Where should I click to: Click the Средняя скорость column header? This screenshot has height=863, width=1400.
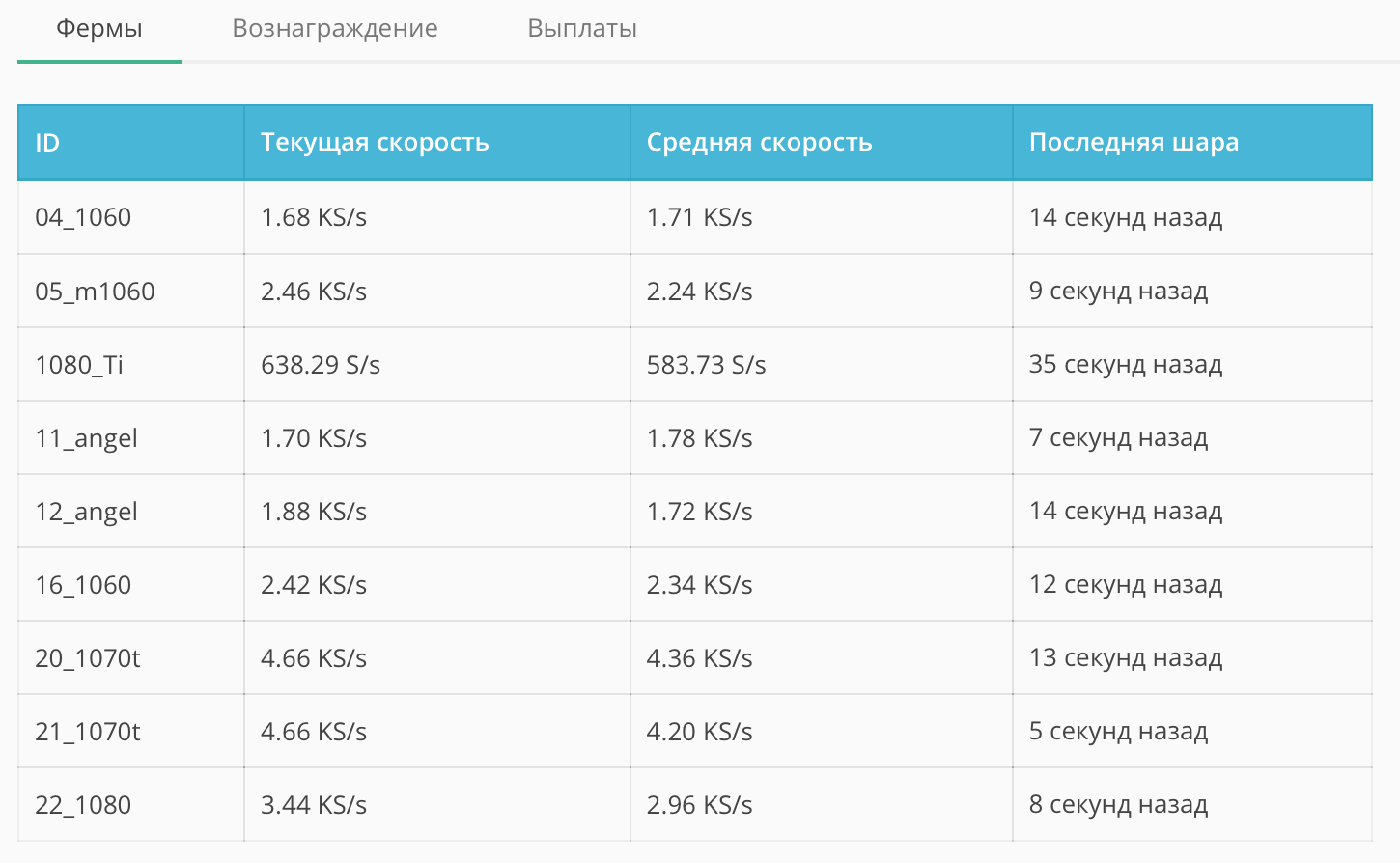[759, 143]
